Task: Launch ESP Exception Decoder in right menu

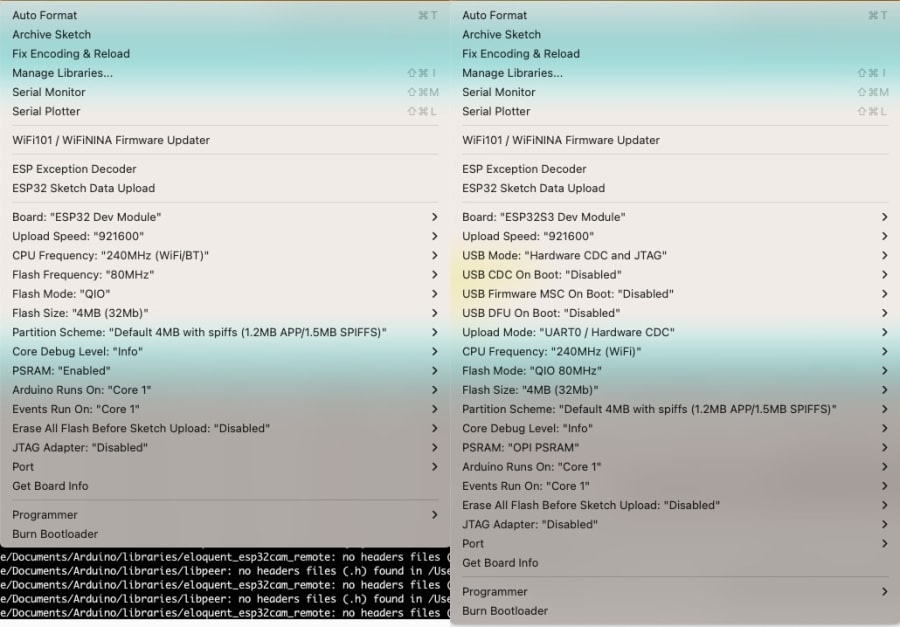Action: 675,169
